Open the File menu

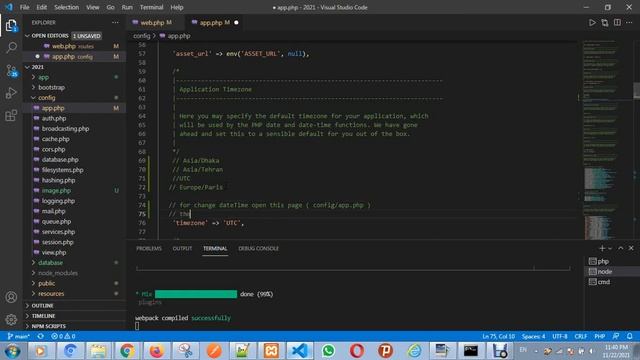24,7
